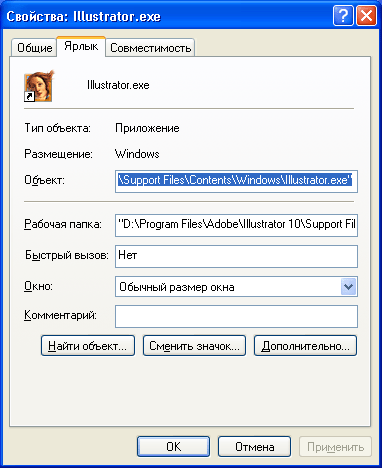Click the Объект label
This screenshot has width=382, height=468.
coord(44,180)
